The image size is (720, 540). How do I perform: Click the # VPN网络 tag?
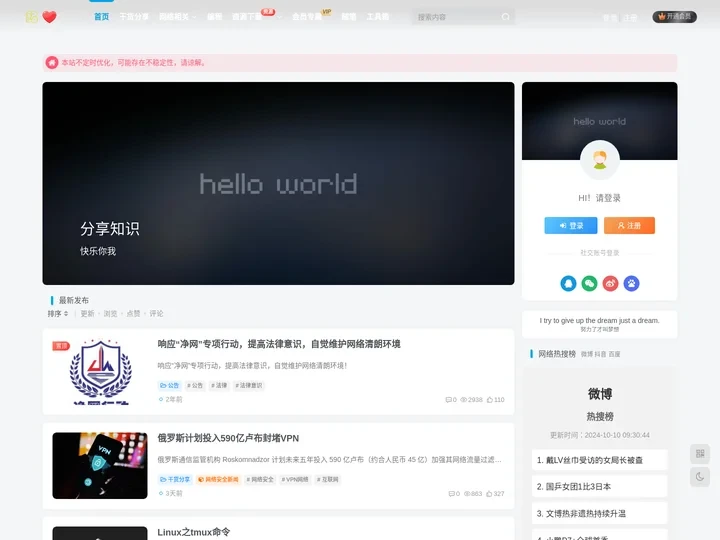tap(295, 479)
